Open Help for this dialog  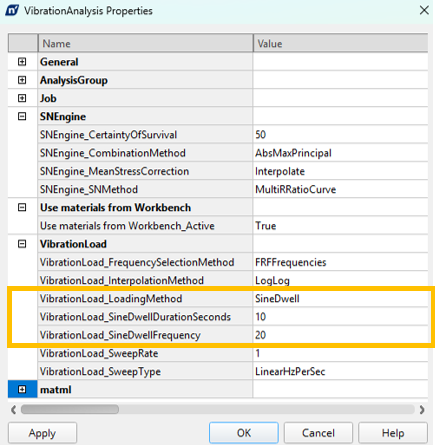[x=393, y=433]
